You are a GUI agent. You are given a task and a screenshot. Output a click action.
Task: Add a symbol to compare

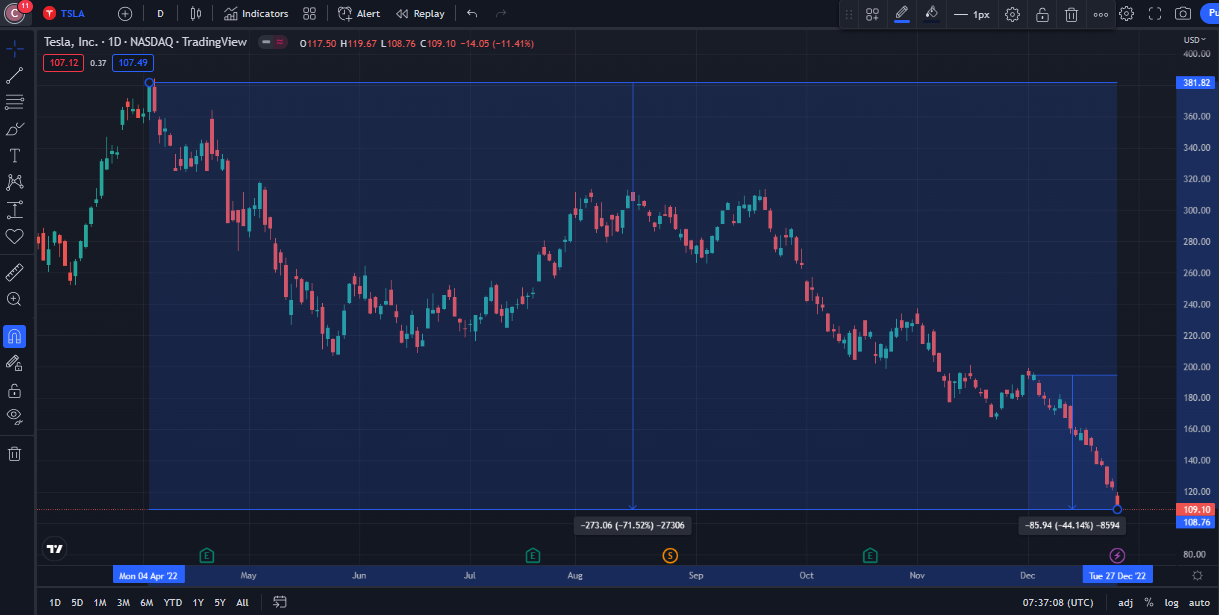click(124, 14)
